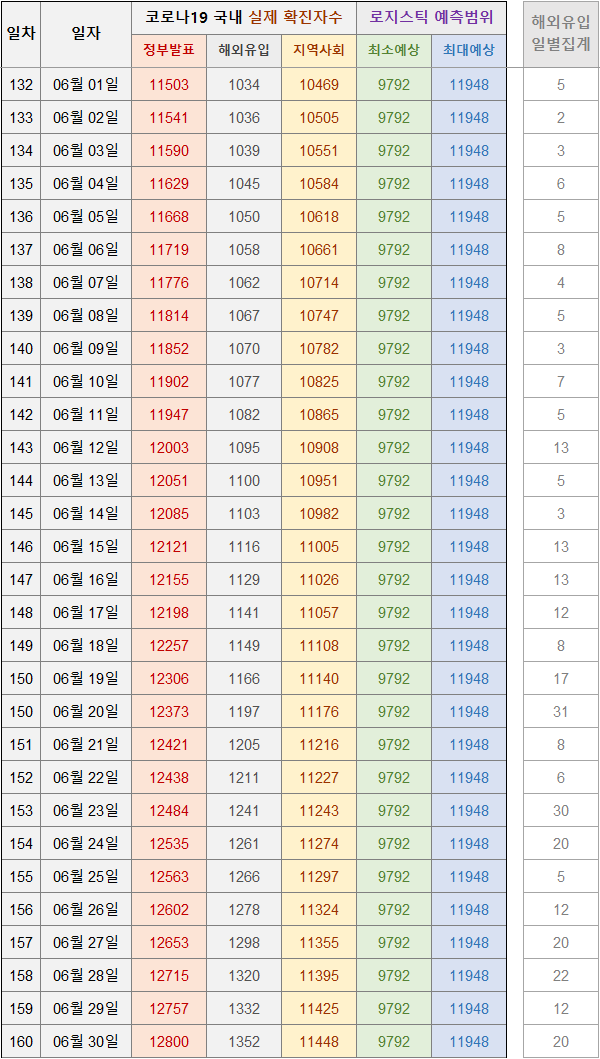Click the 최대예상 column header
Screen dimensions: 600x1059
pos(469,51)
